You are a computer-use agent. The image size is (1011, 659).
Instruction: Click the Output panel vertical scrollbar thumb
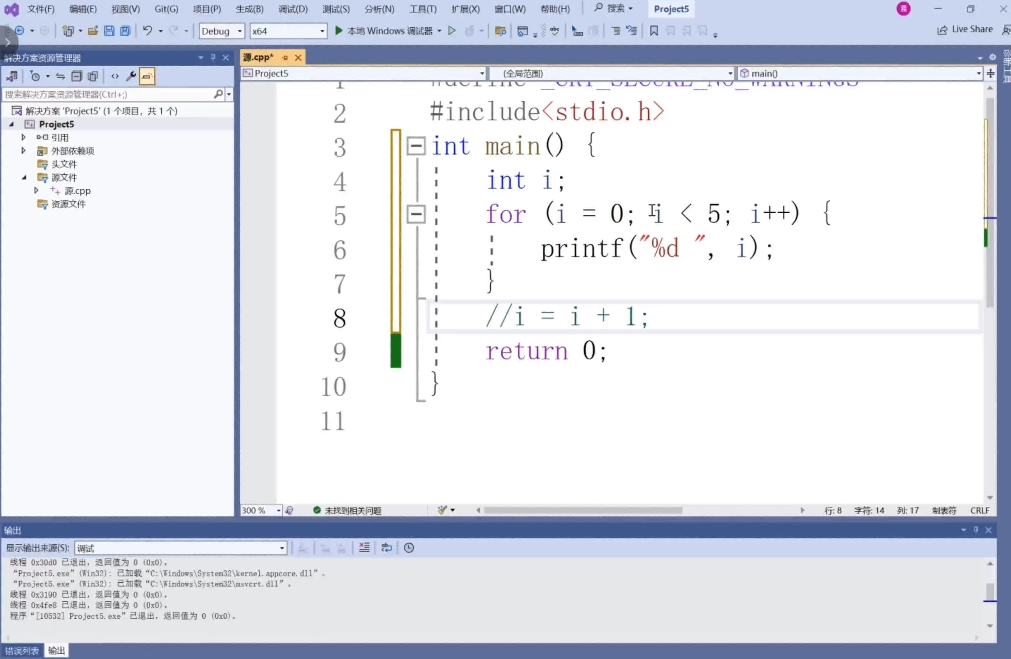(990, 591)
